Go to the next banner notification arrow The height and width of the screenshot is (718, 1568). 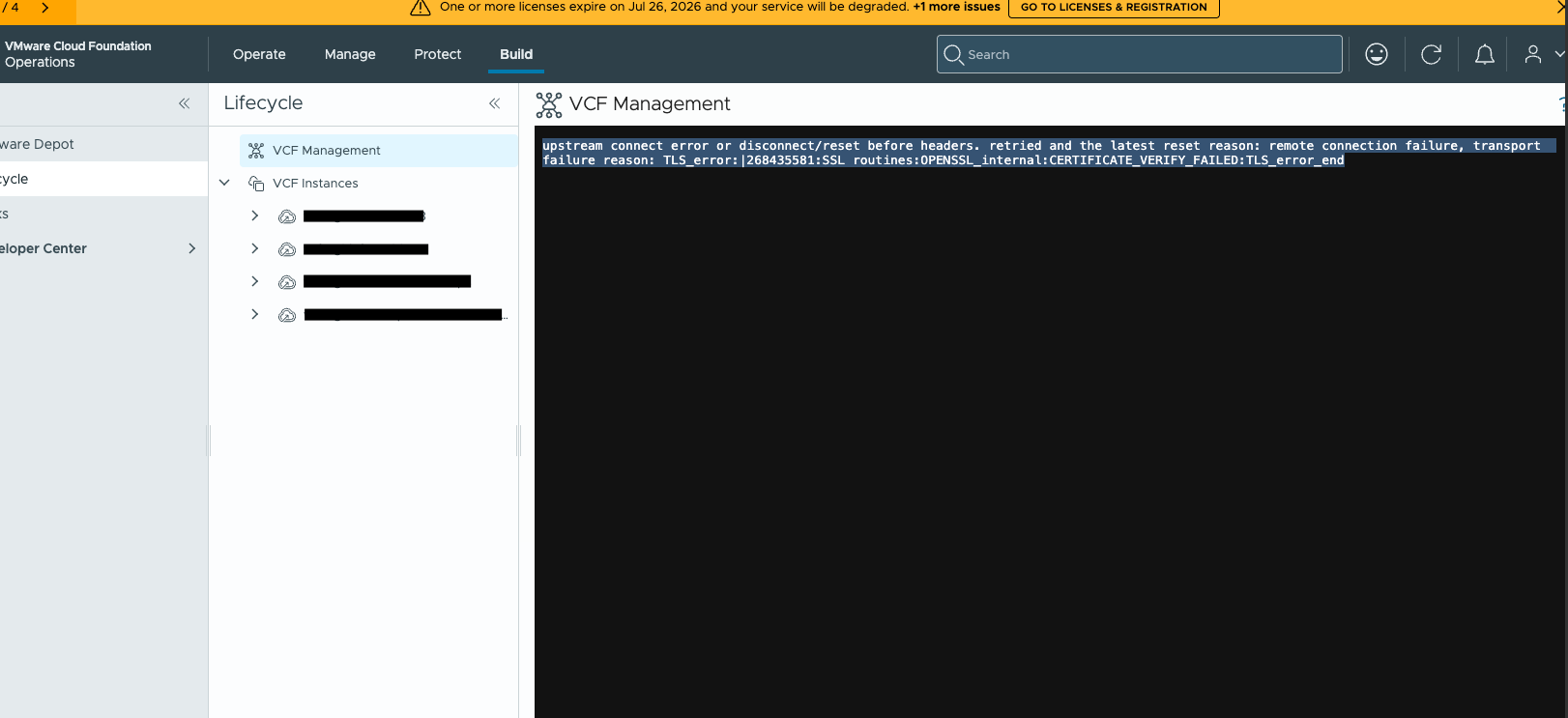tap(44, 8)
